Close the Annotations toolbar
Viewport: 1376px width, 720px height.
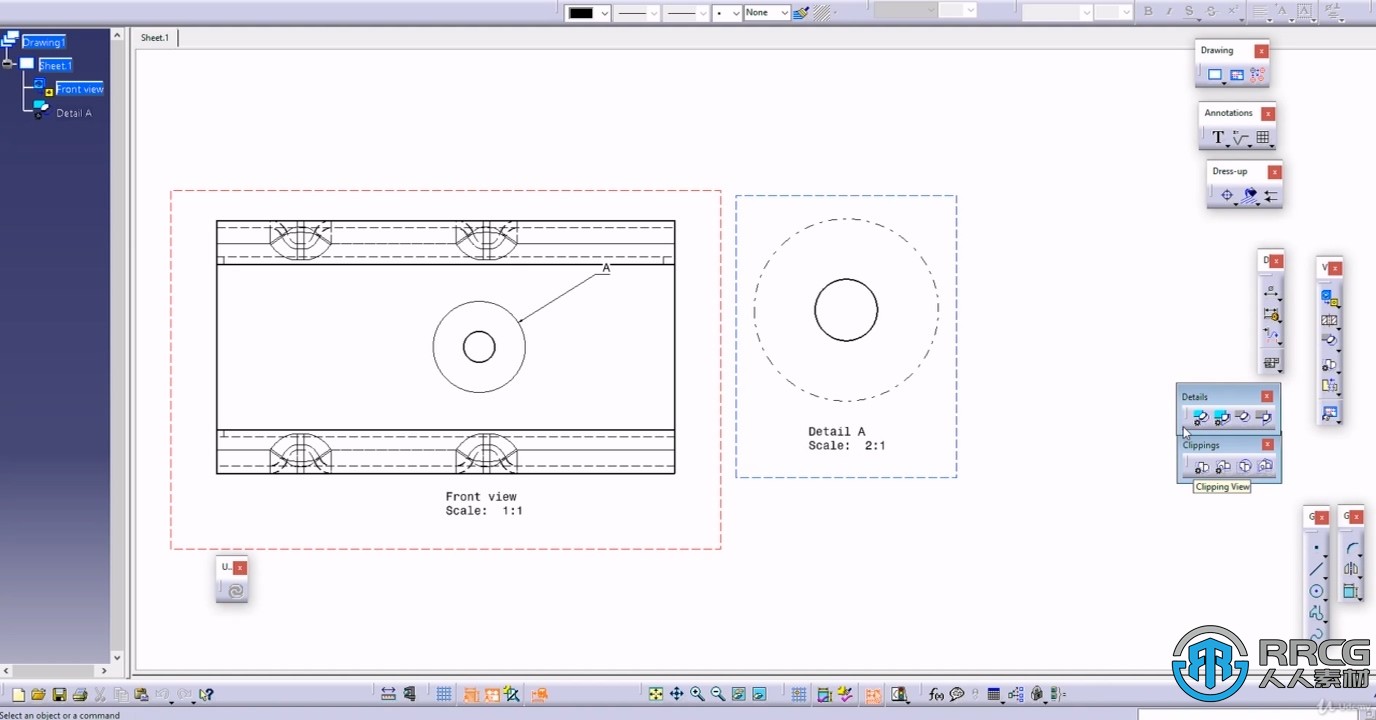(x=1267, y=113)
